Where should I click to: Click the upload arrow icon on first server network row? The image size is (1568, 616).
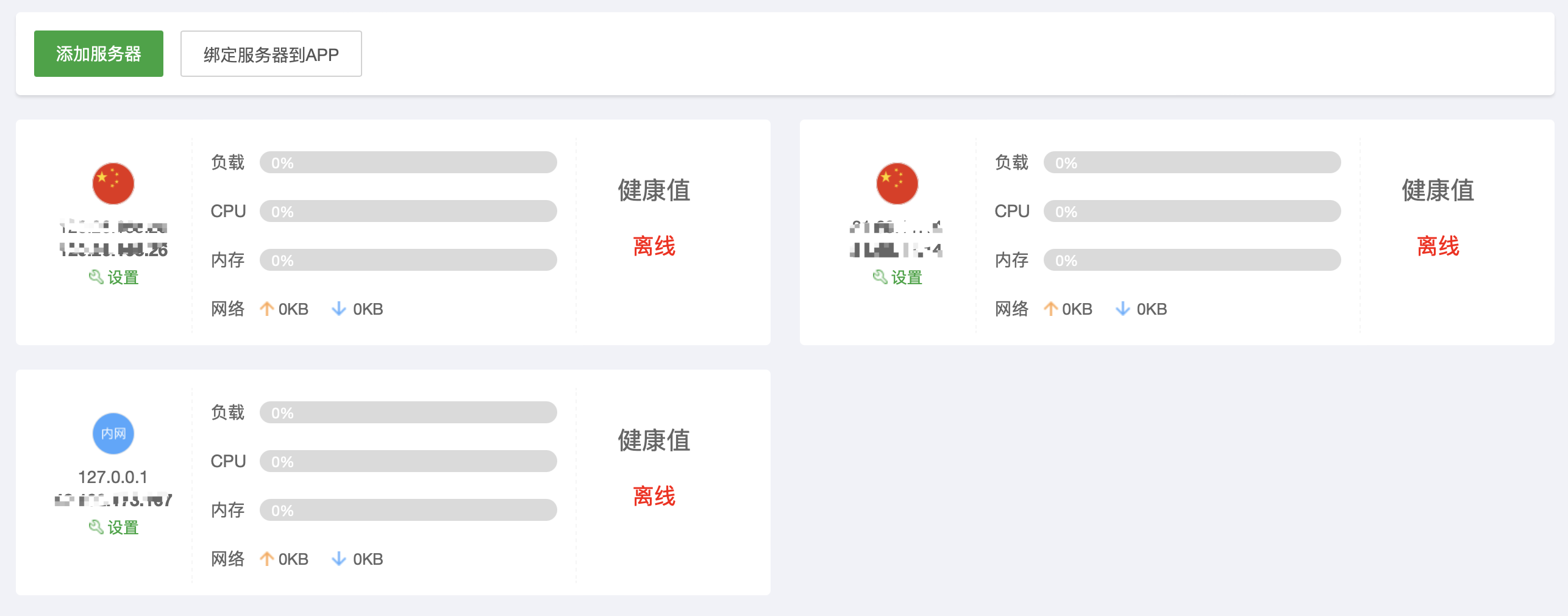click(x=266, y=309)
